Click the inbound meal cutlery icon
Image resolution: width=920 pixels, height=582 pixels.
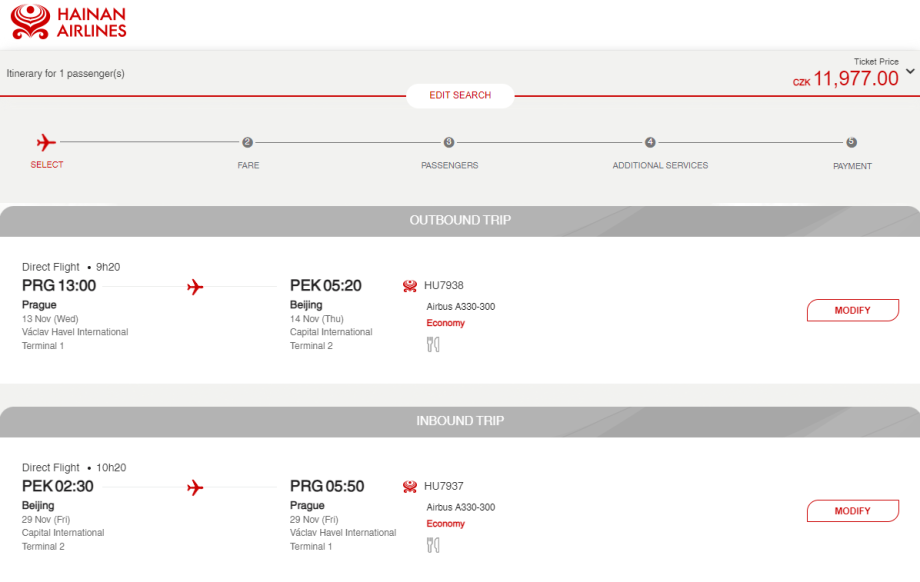pyautogui.click(x=433, y=545)
